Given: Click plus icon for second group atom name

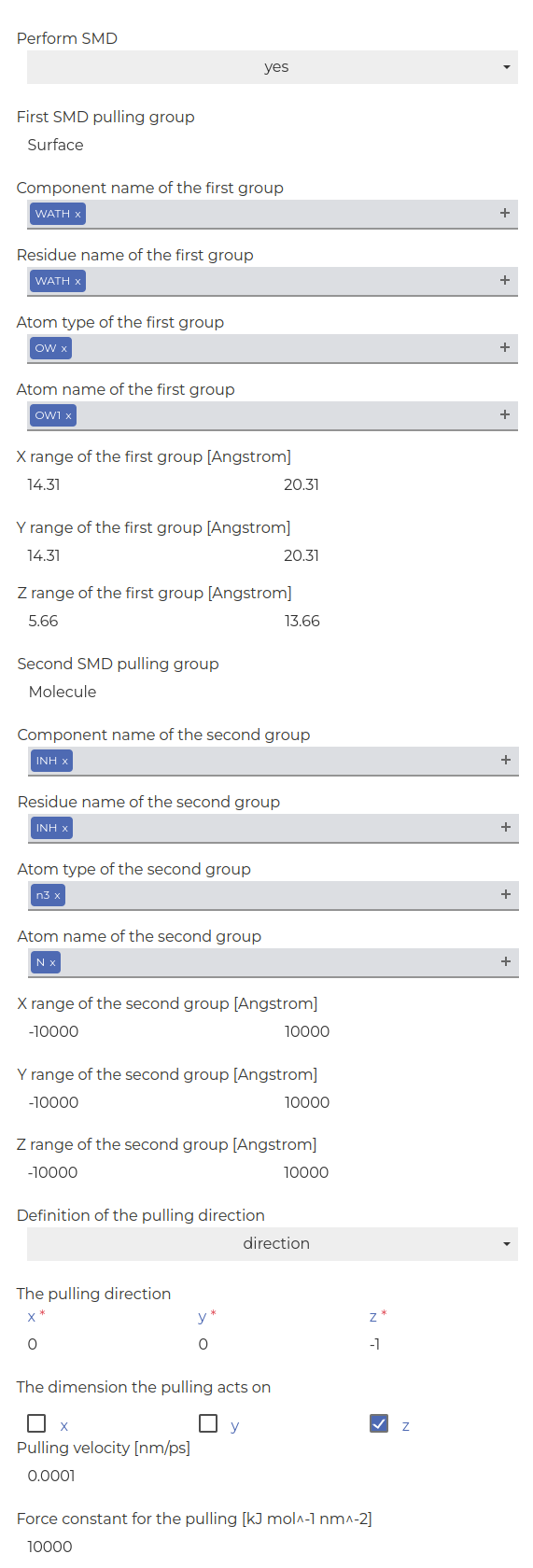Looking at the screenshot, I should click(506, 961).
